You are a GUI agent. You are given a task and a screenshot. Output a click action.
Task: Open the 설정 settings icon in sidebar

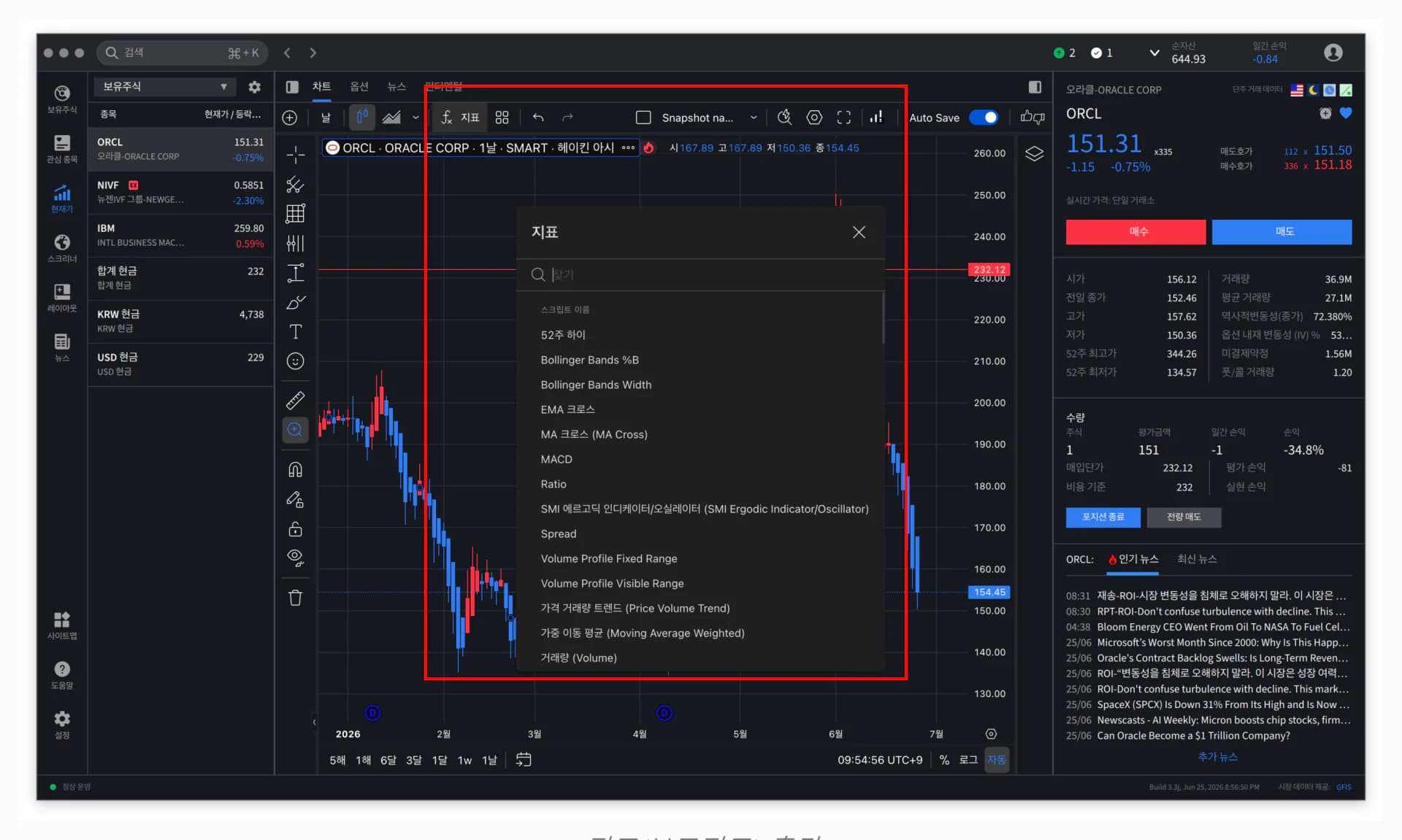(62, 724)
